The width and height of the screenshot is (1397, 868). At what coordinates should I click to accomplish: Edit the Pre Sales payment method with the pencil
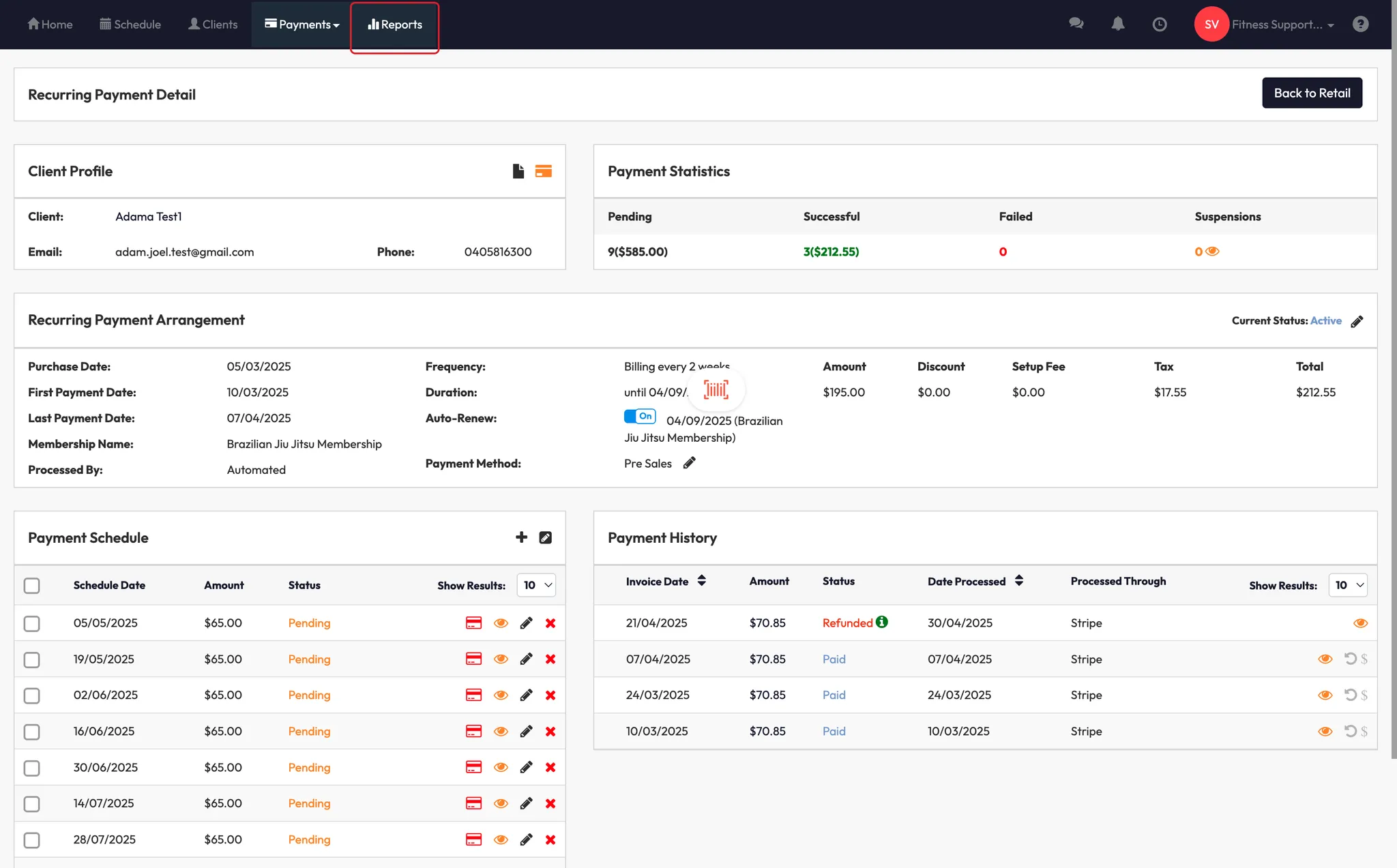pyautogui.click(x=690, y=463)
